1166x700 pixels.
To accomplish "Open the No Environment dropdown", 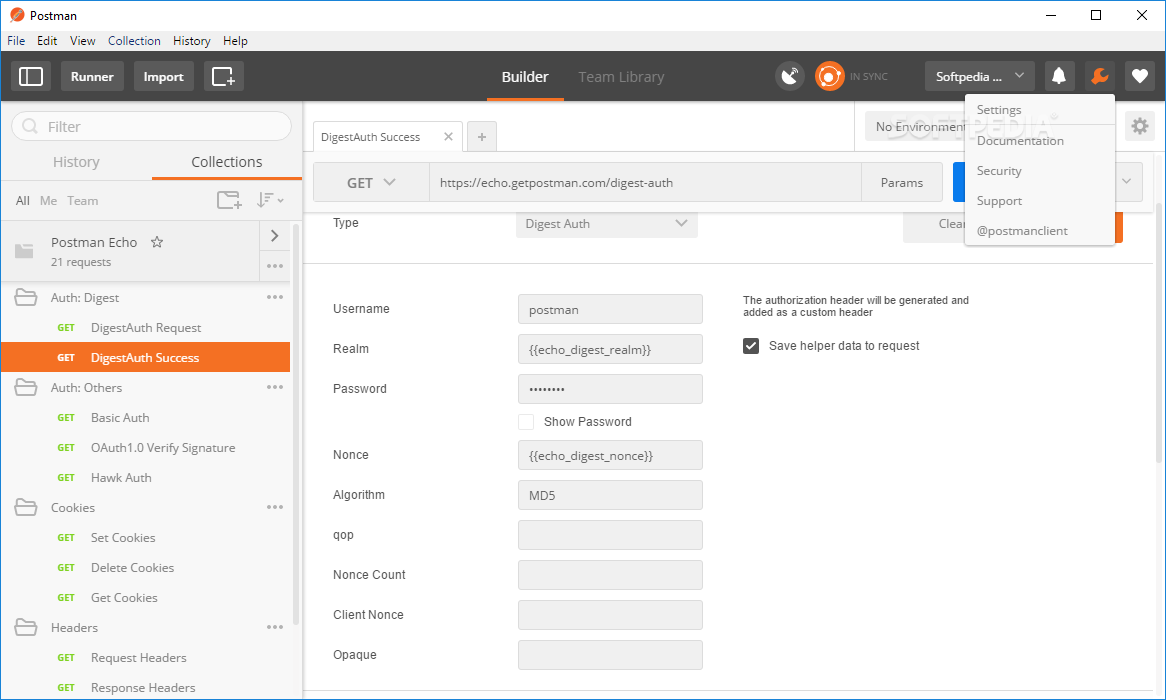I will click(x=918, y=126).
